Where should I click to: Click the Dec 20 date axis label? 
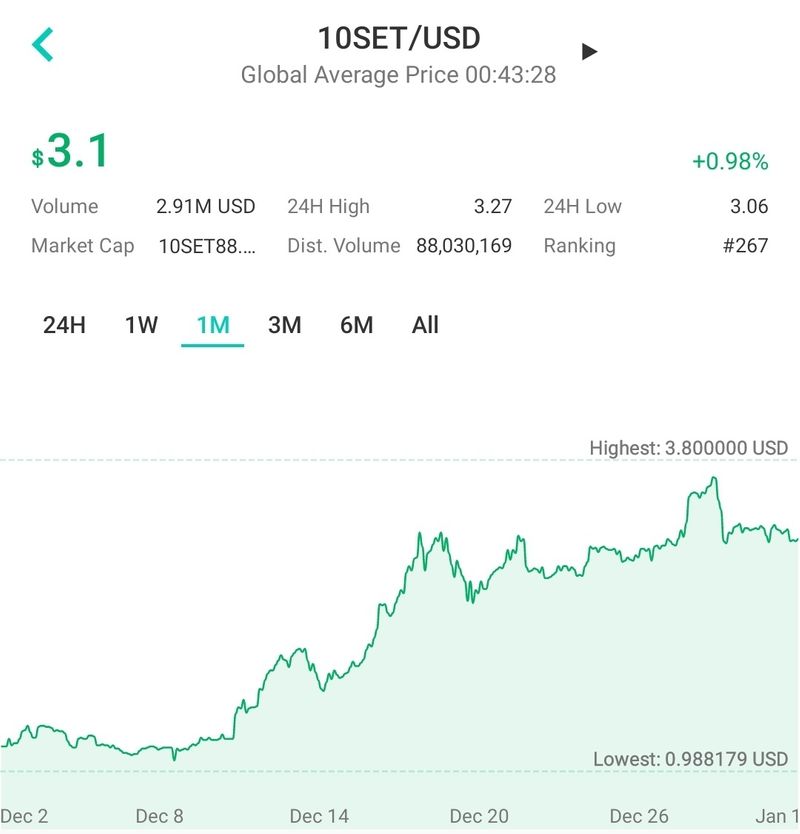point(479,816)
